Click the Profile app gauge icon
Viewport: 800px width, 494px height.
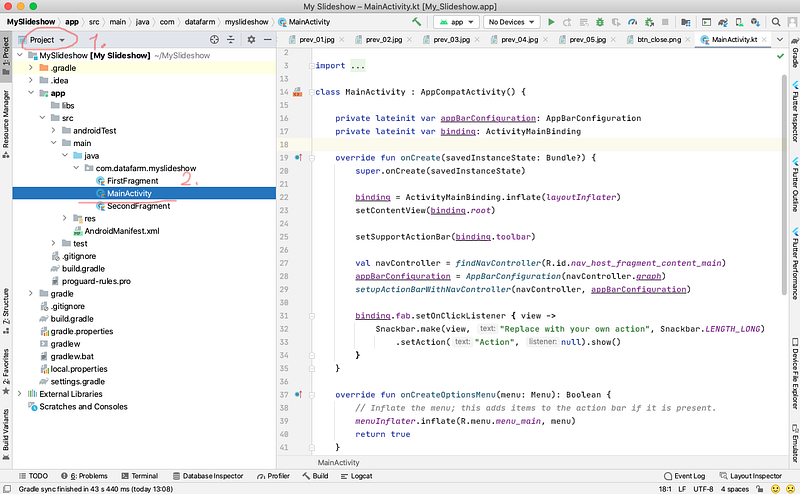point(633,22)
